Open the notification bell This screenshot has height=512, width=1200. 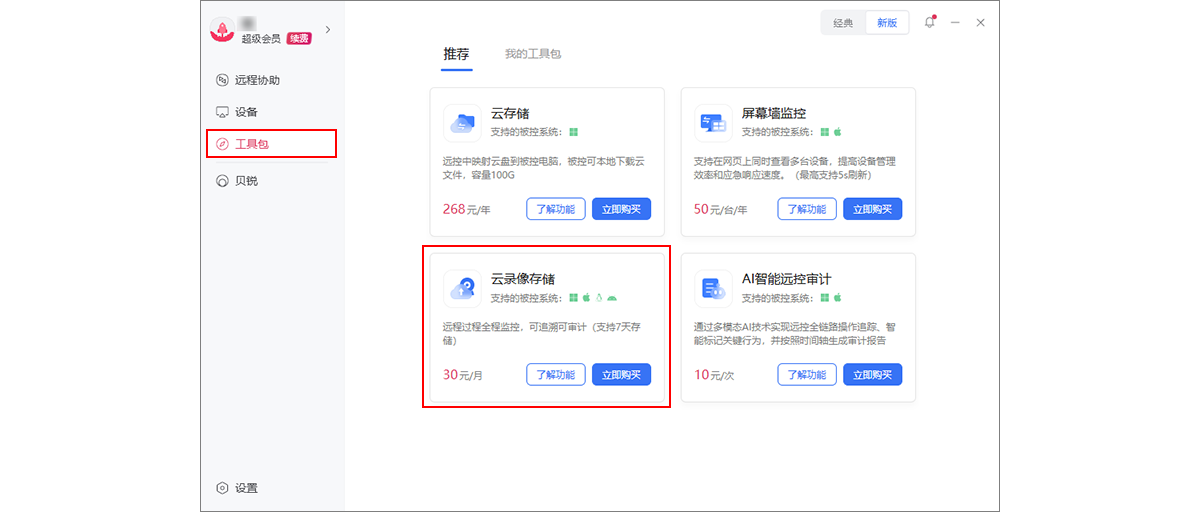pos(930,22)
